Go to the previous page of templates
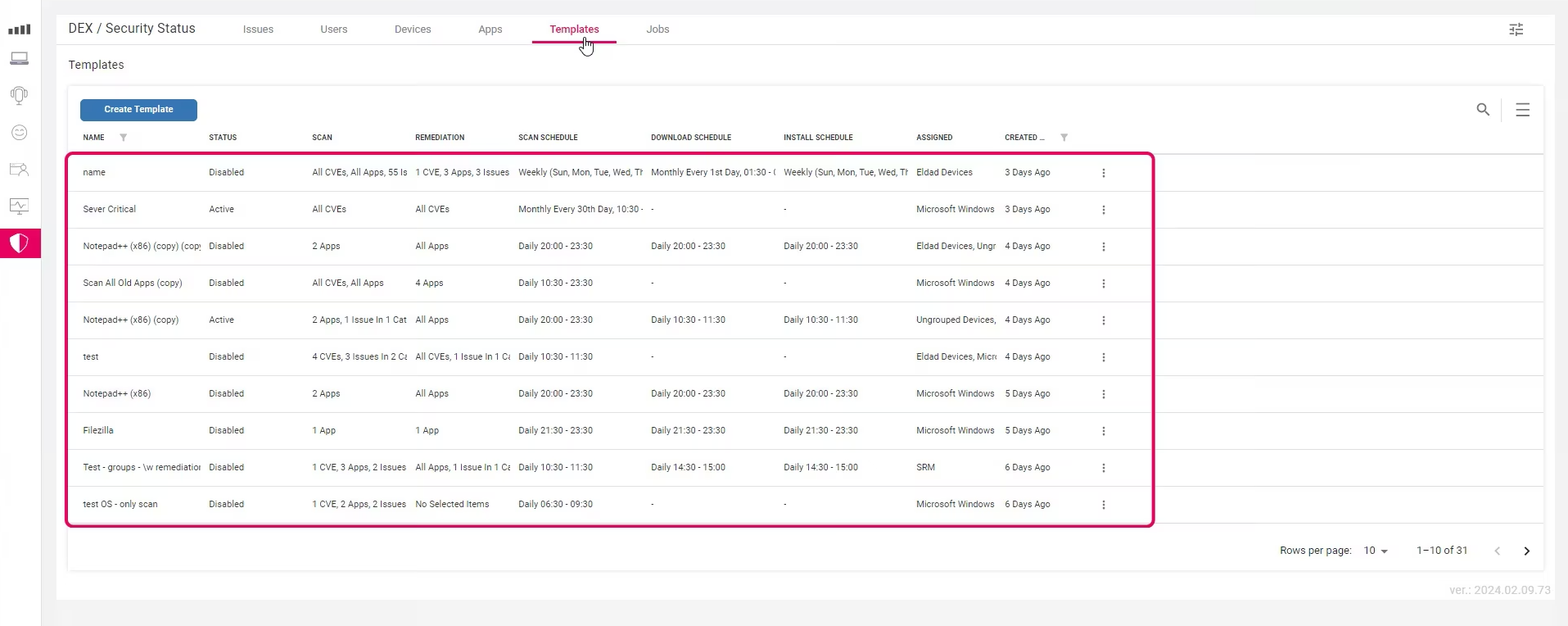Screen dimensions: 1568x626 [1497, 551]
